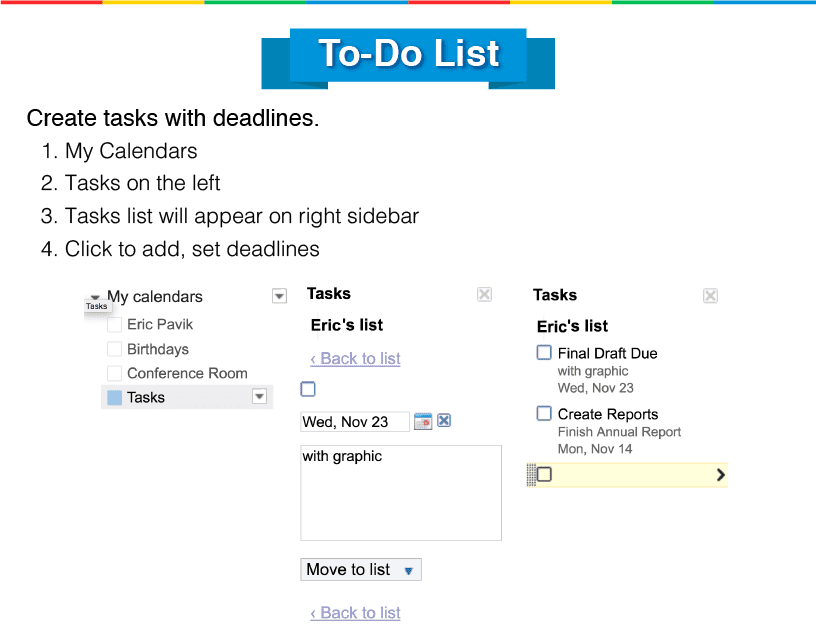Click the notes box containing 'with graphic'
Viewport: 816px width, 635px height.
pyautogui.click(x=400, y=493)
